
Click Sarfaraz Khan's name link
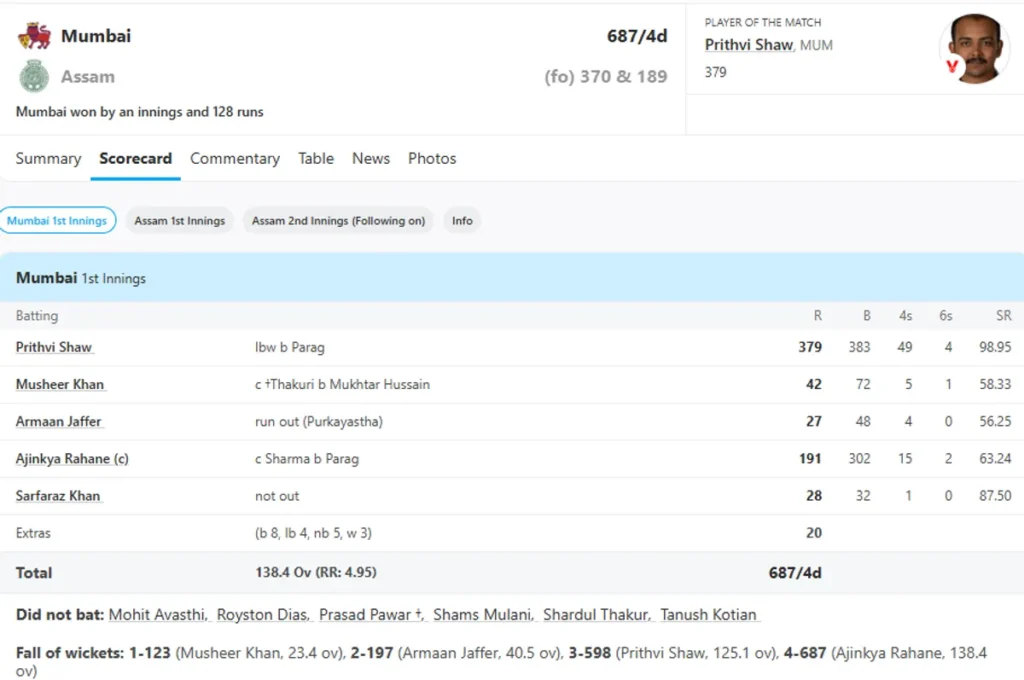(x=58, y=496)
